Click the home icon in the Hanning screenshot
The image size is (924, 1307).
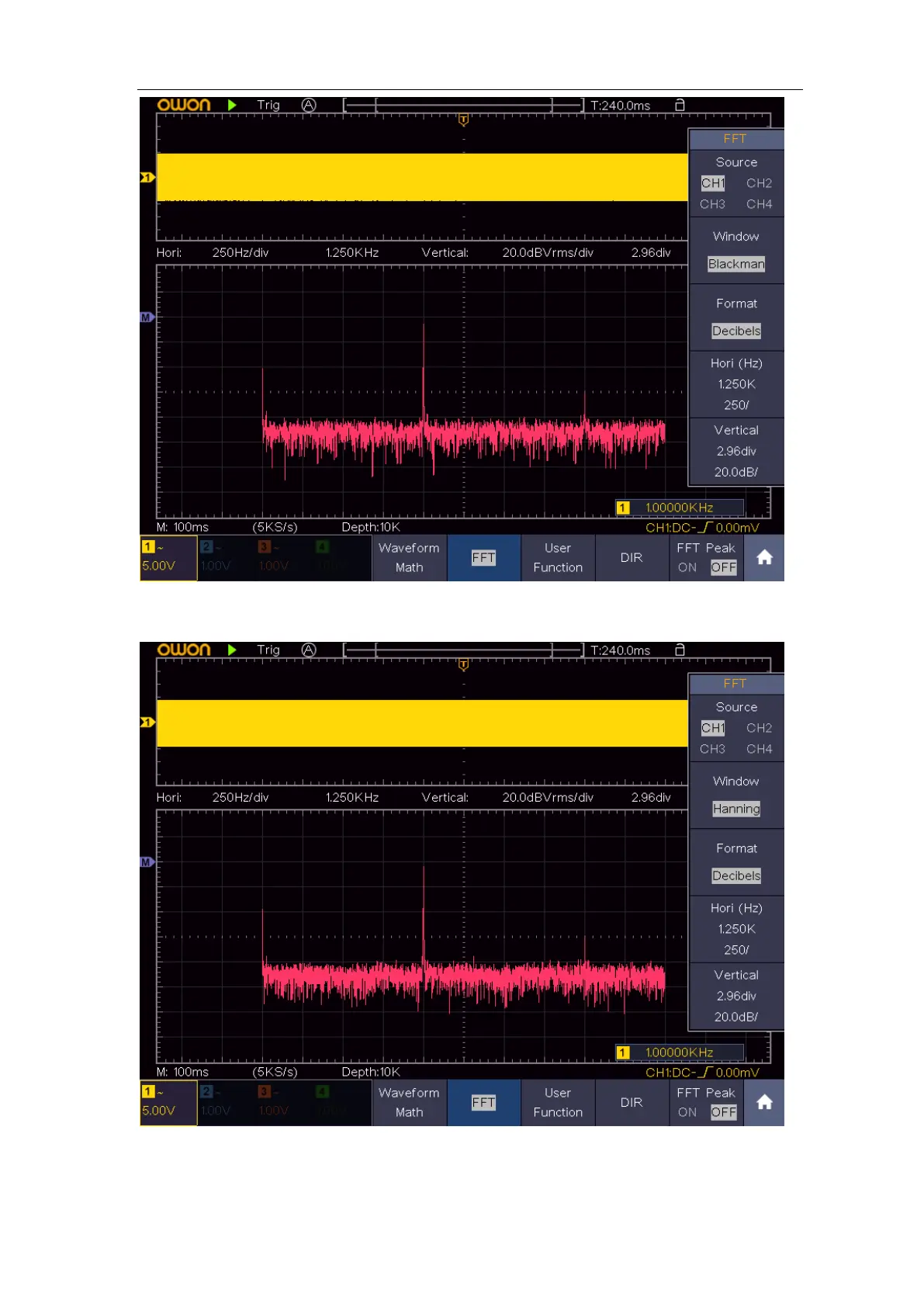pos(764,1102)
